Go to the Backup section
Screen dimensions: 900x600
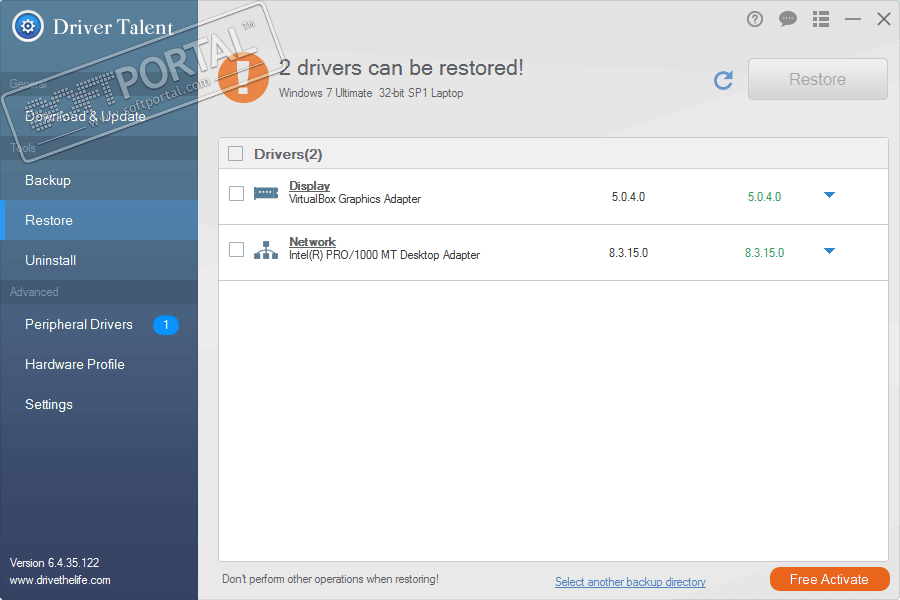pyautogui.click(x=99, y=180)
